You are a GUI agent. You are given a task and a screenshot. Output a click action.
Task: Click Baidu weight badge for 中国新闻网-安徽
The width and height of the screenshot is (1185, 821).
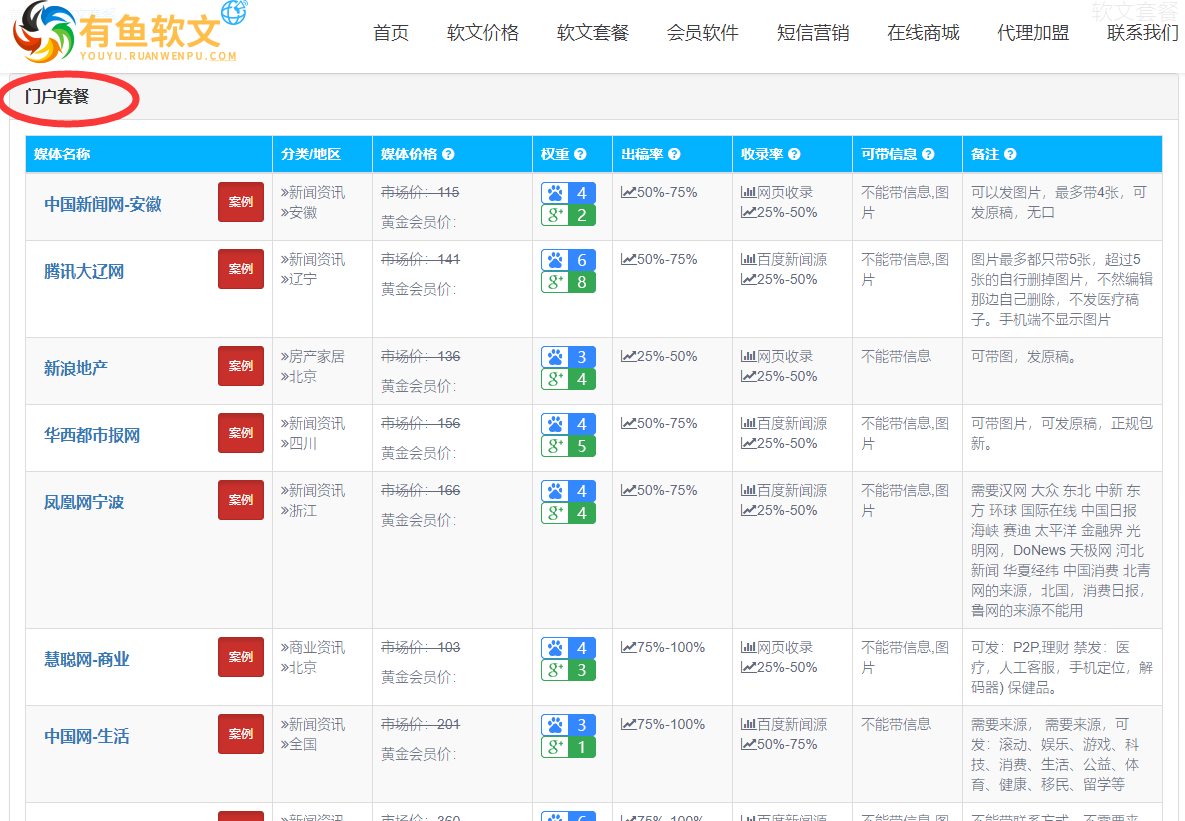[568, 193]
